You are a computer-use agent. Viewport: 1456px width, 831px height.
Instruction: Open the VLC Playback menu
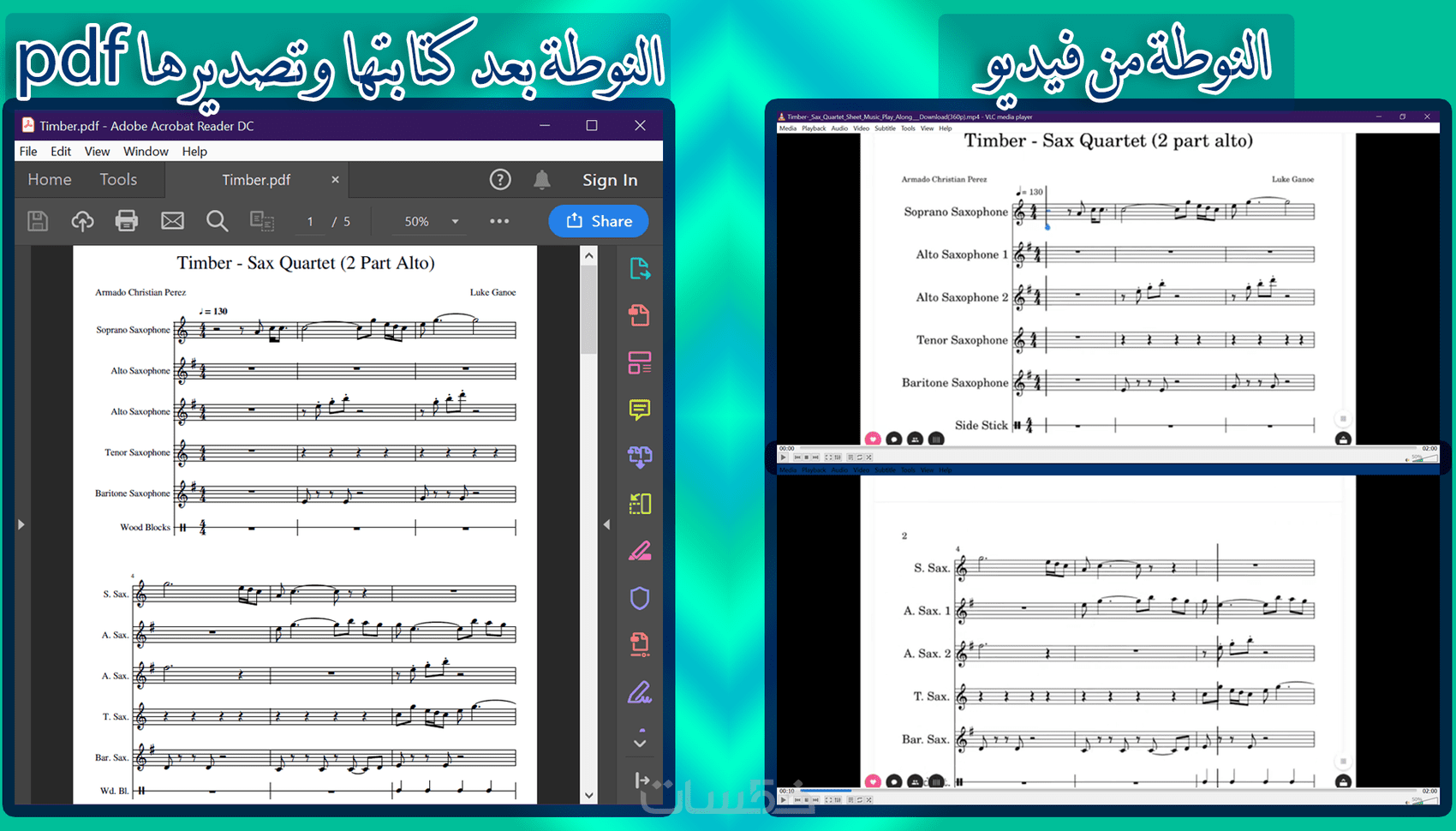click(x=814, y=129)
